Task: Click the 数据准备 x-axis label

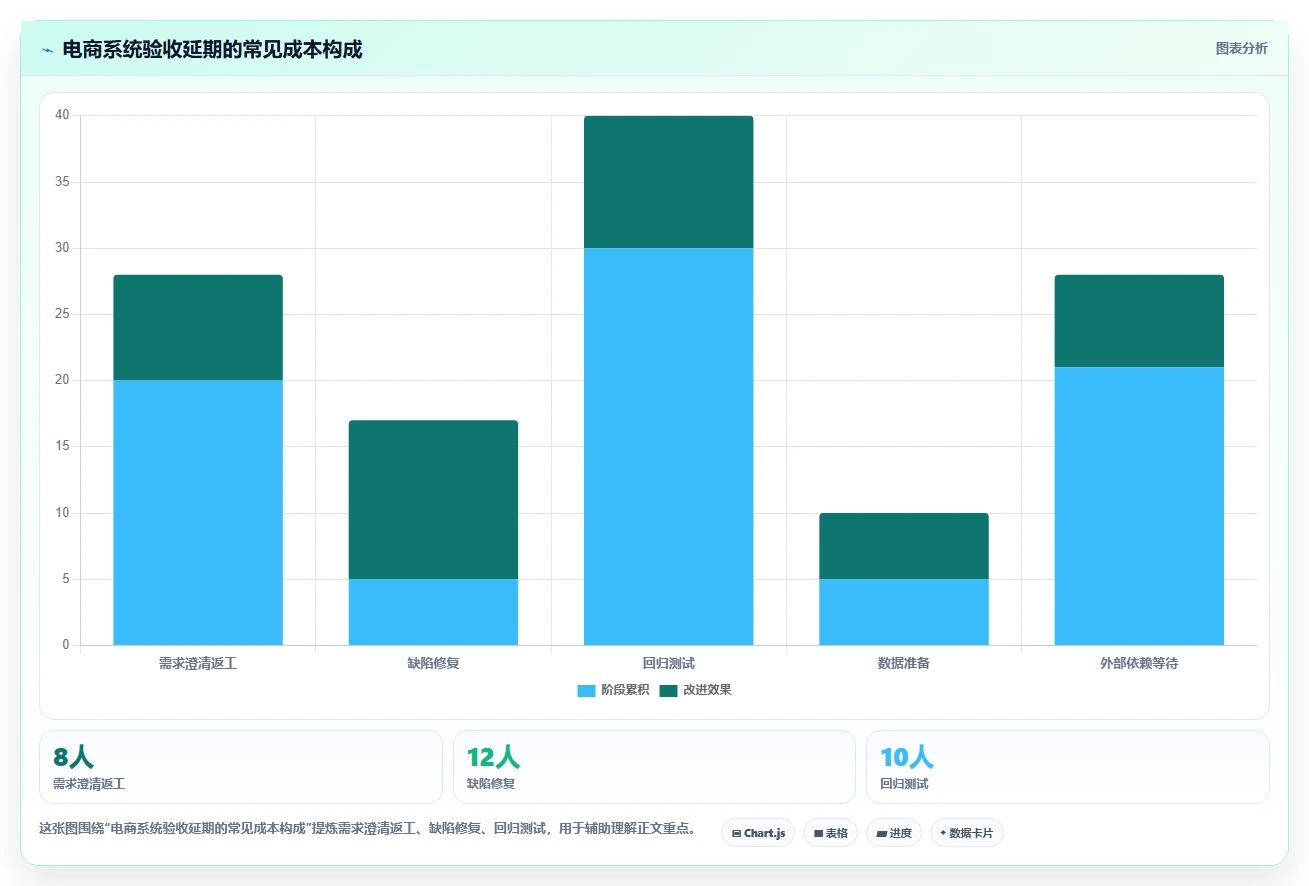Action: pos(904,663)
